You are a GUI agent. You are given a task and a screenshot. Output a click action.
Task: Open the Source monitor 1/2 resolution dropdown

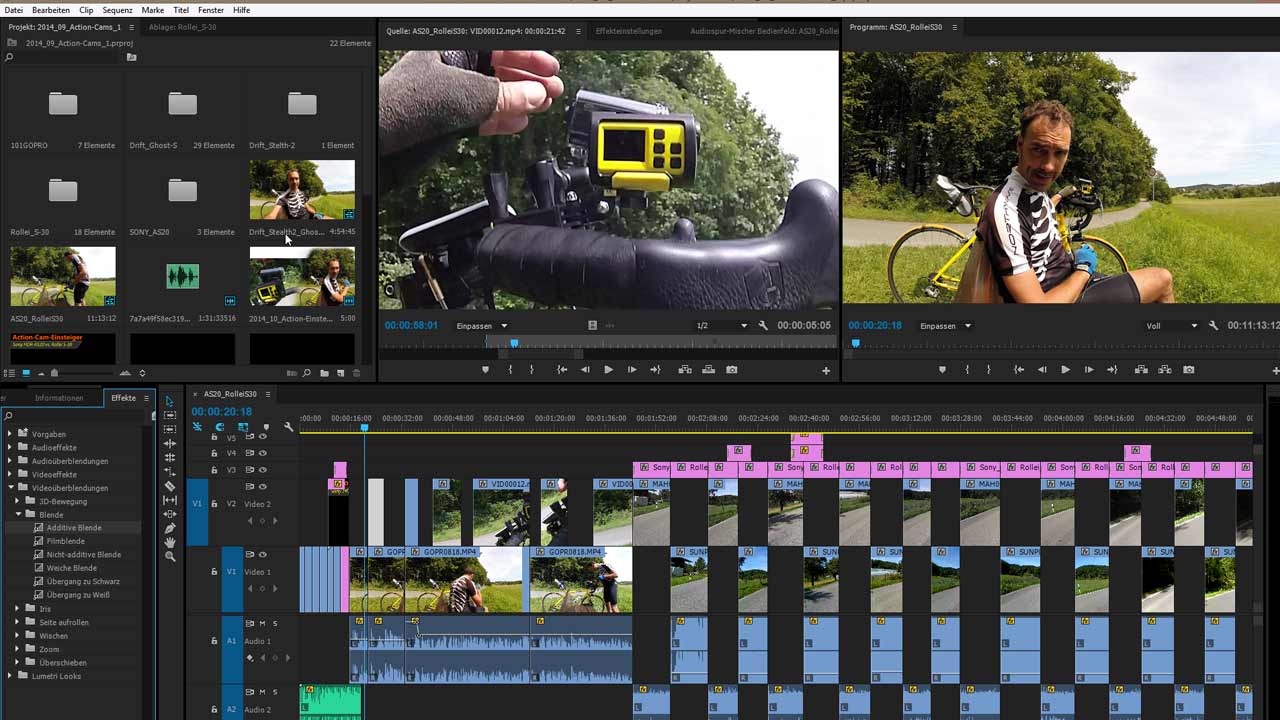click(722, 326)
